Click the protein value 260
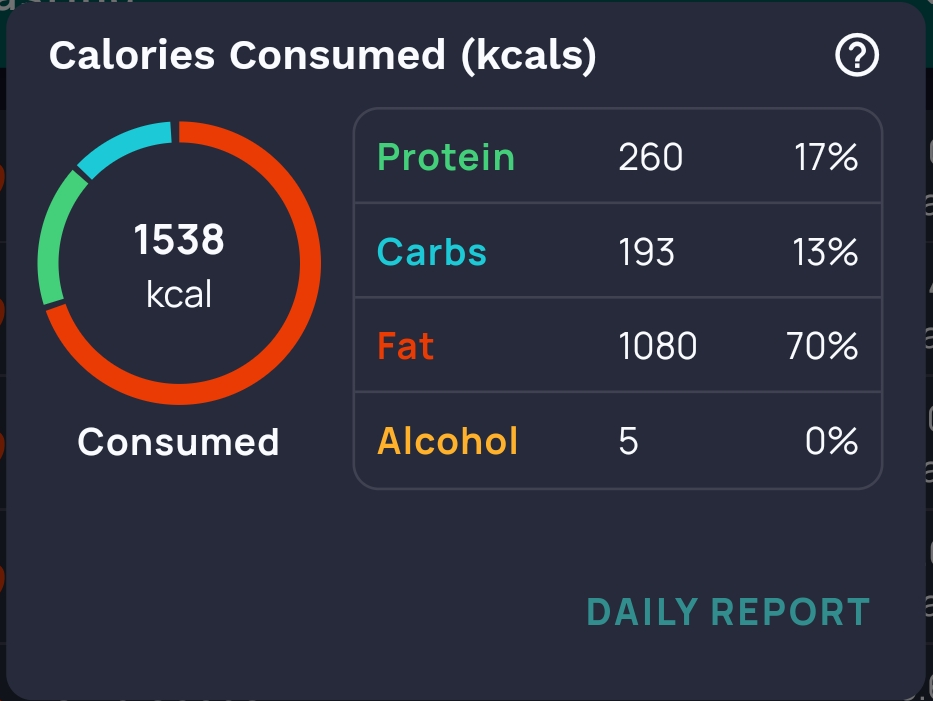Viewport: 933px width, 701px height. point(651,157)
